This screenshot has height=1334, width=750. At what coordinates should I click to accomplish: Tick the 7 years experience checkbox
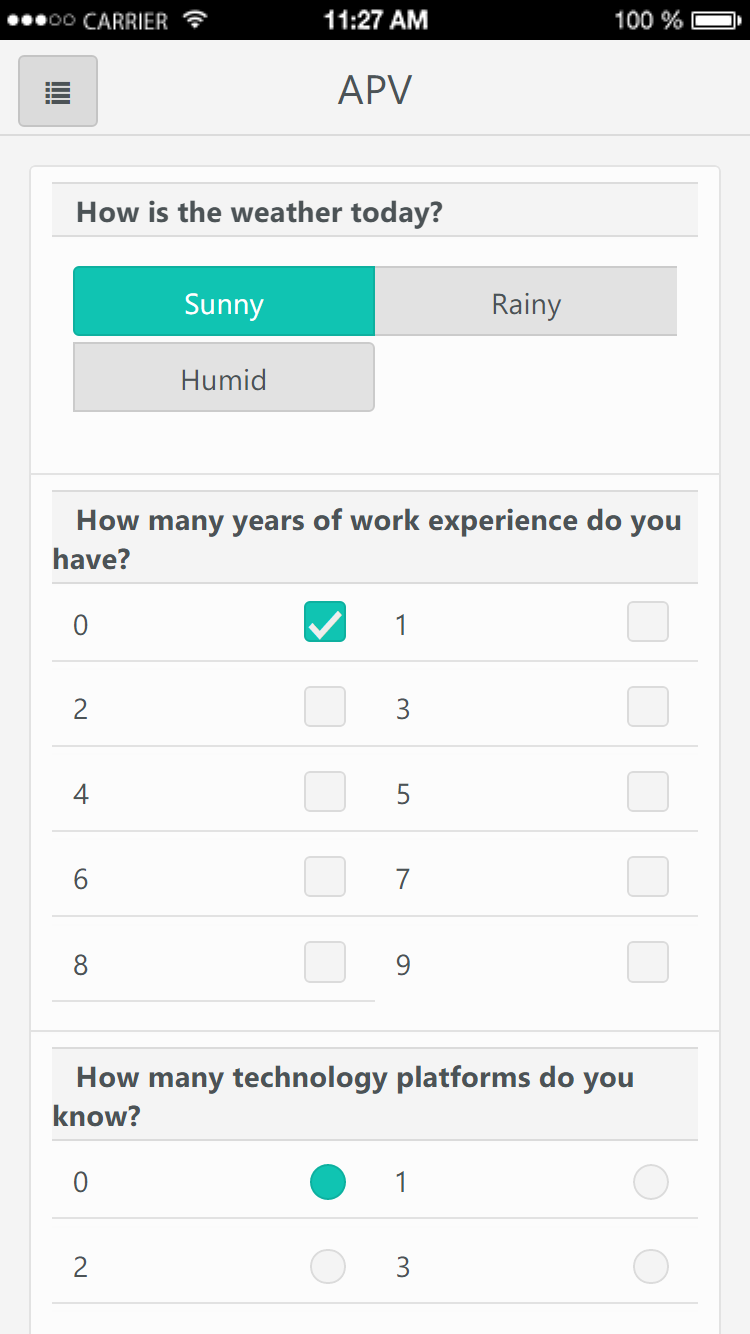coord(648,877)
